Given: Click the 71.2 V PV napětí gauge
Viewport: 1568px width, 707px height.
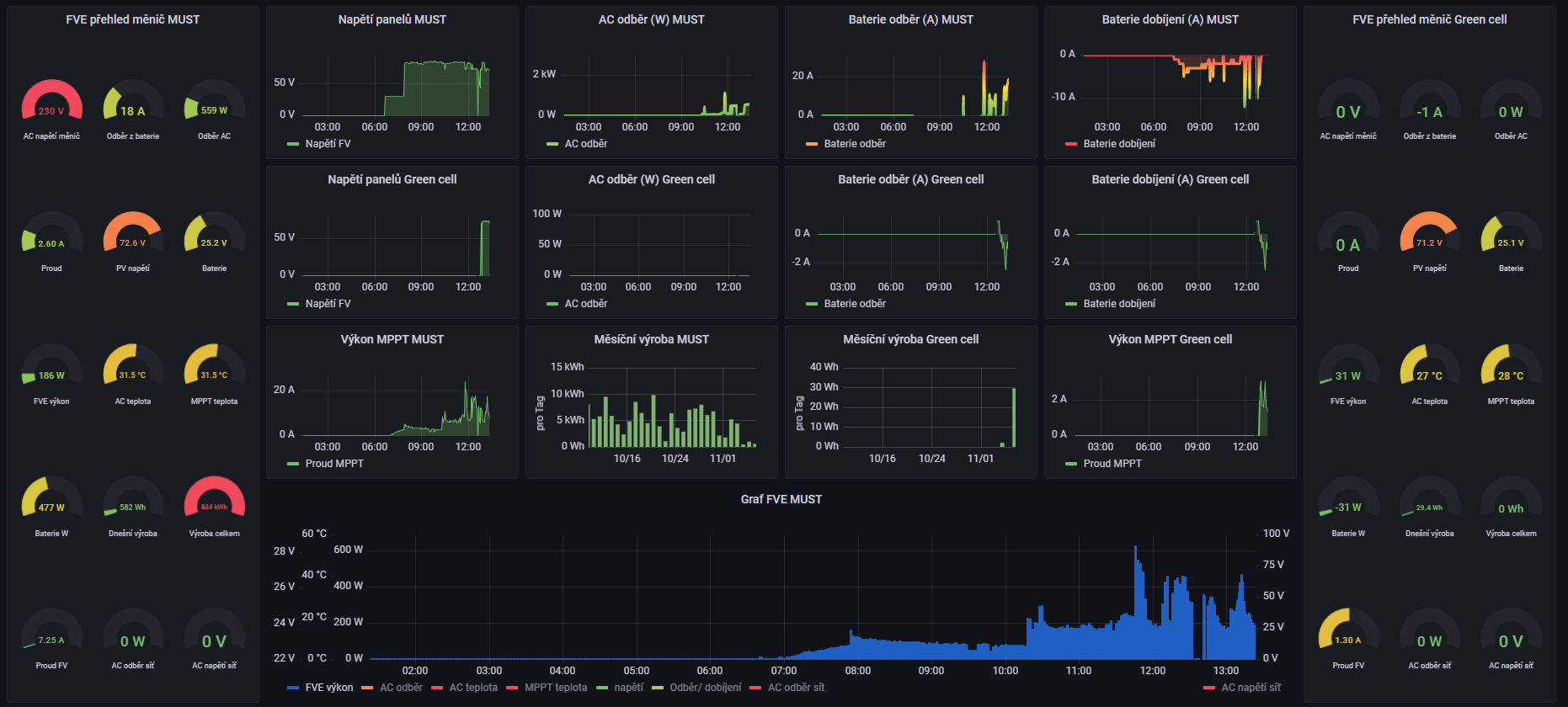Looking at the screenshot, I should click(1429, 235).
